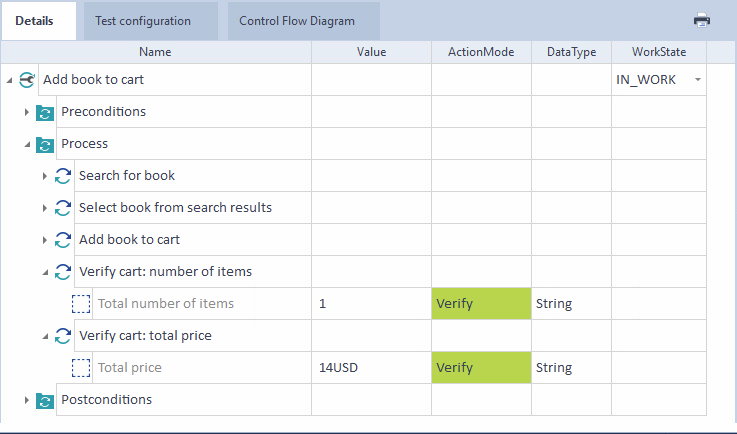Image resolution: width=737 pixels, height=434 pixels.
Task: Click the Total price dashed box icon
Action: (81, 368)
